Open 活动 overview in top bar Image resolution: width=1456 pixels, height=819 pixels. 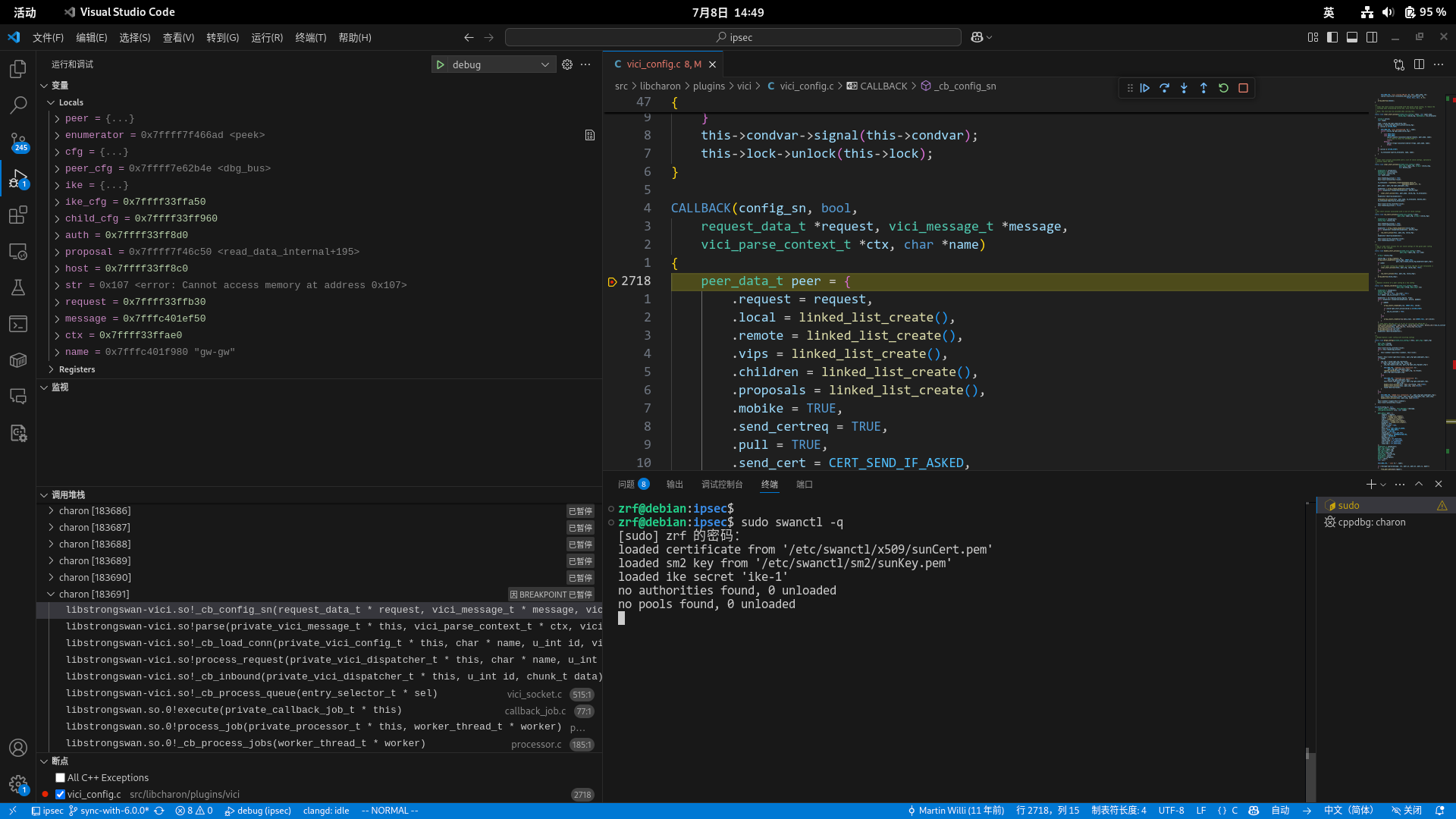[25, 12]
